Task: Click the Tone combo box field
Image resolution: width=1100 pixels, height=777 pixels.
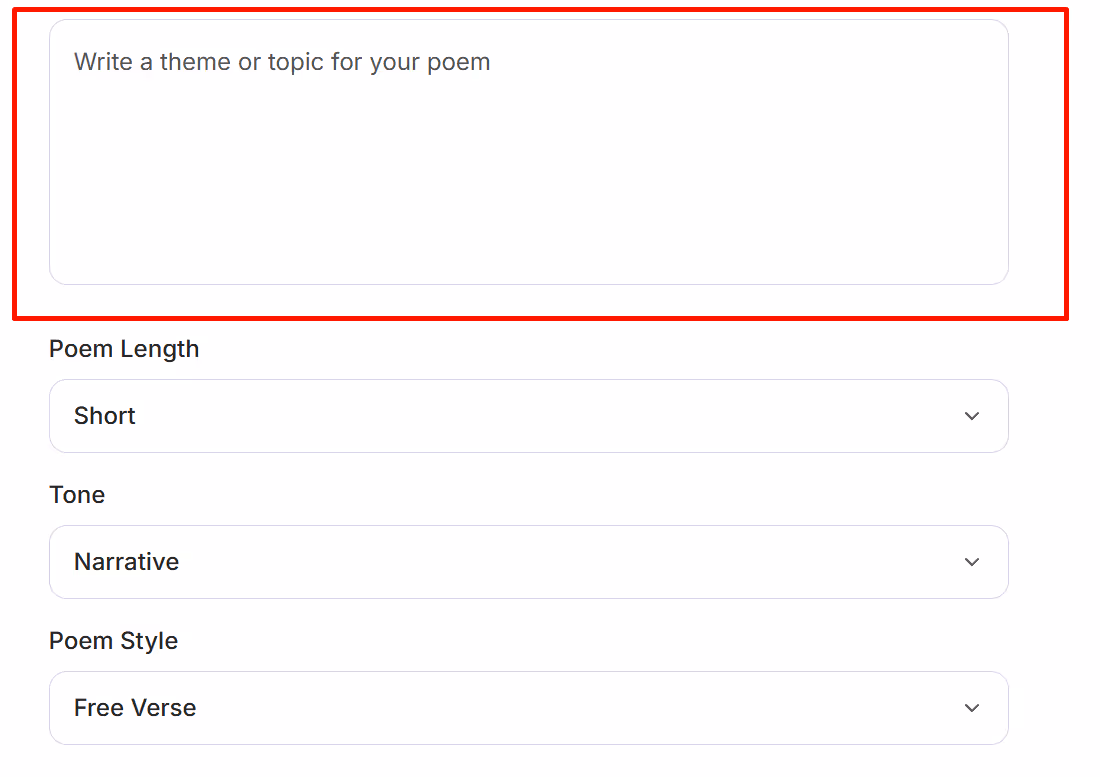Action: pos(529,562)
